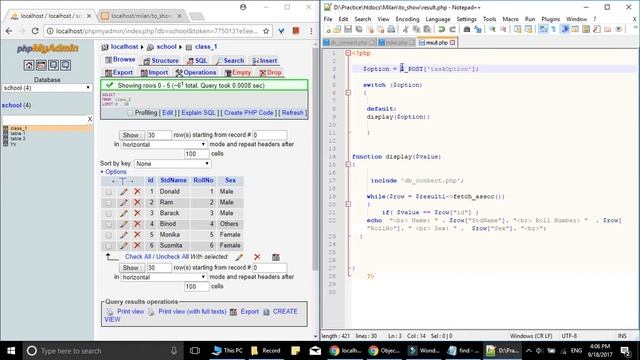Click the CREATE VIEW link

click(201, 315)
